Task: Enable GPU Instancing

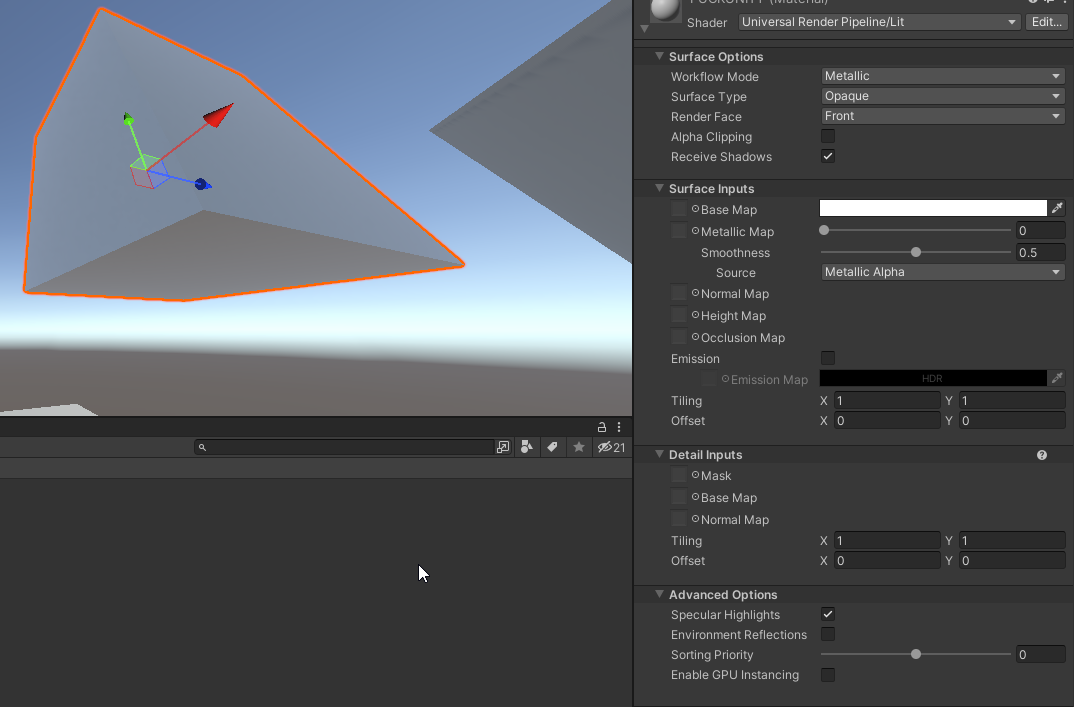Action: click(827, 675)
